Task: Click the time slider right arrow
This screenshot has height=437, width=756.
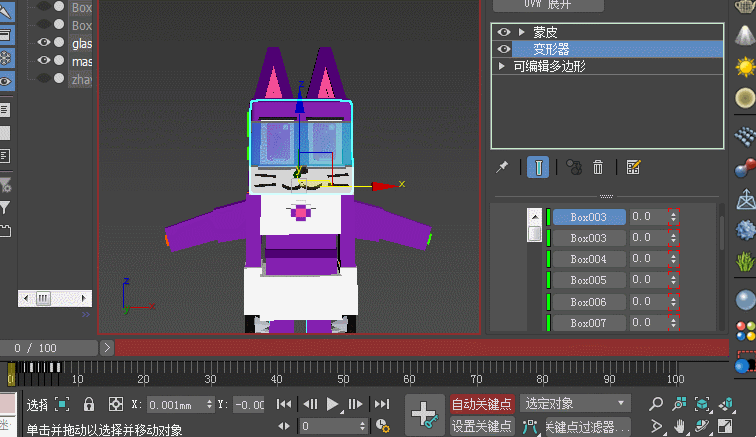Action: [x=107, y=348]
